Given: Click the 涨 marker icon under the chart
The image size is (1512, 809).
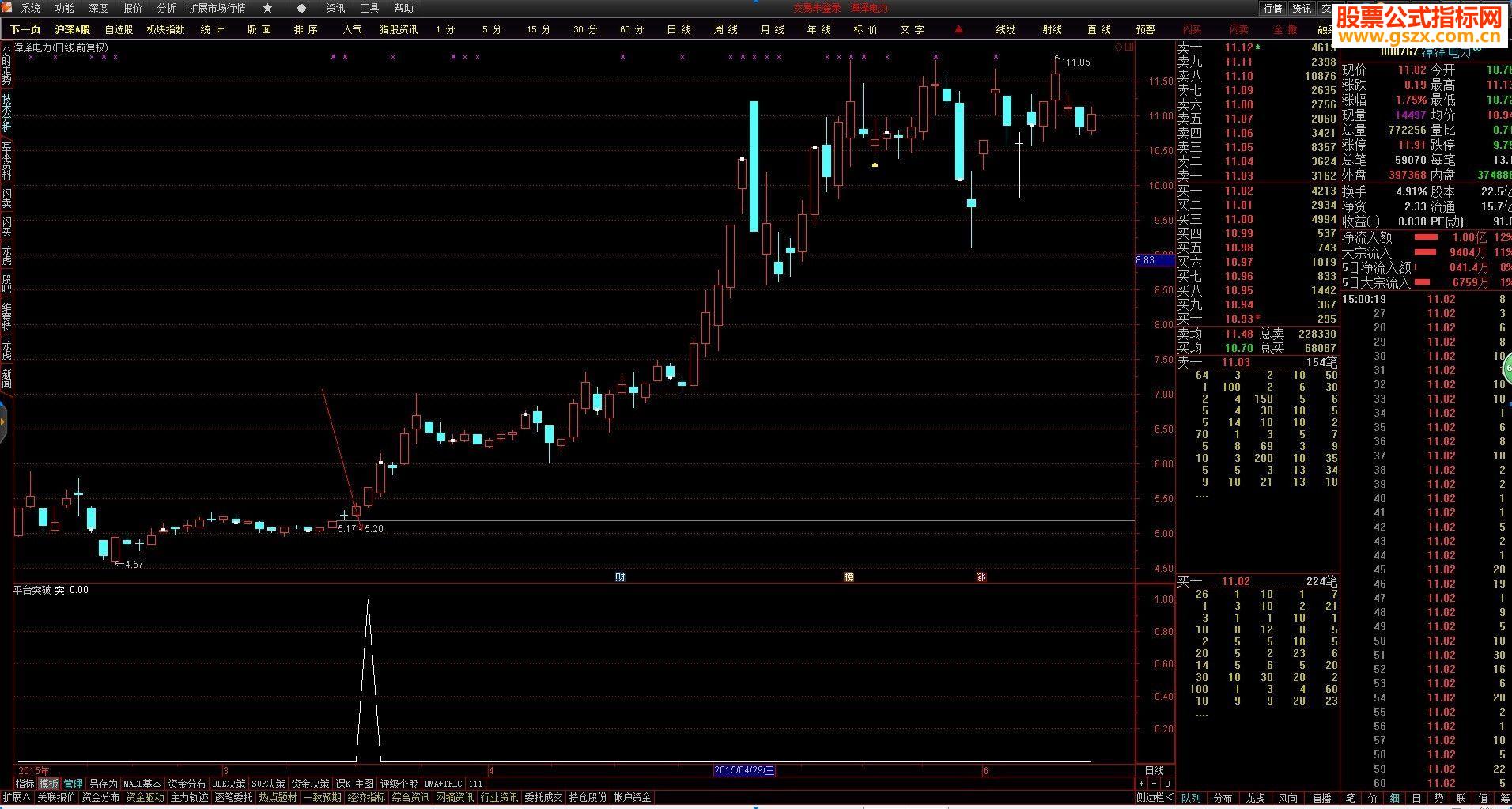Looking at the screenshot, I should (x=981, y=577).
